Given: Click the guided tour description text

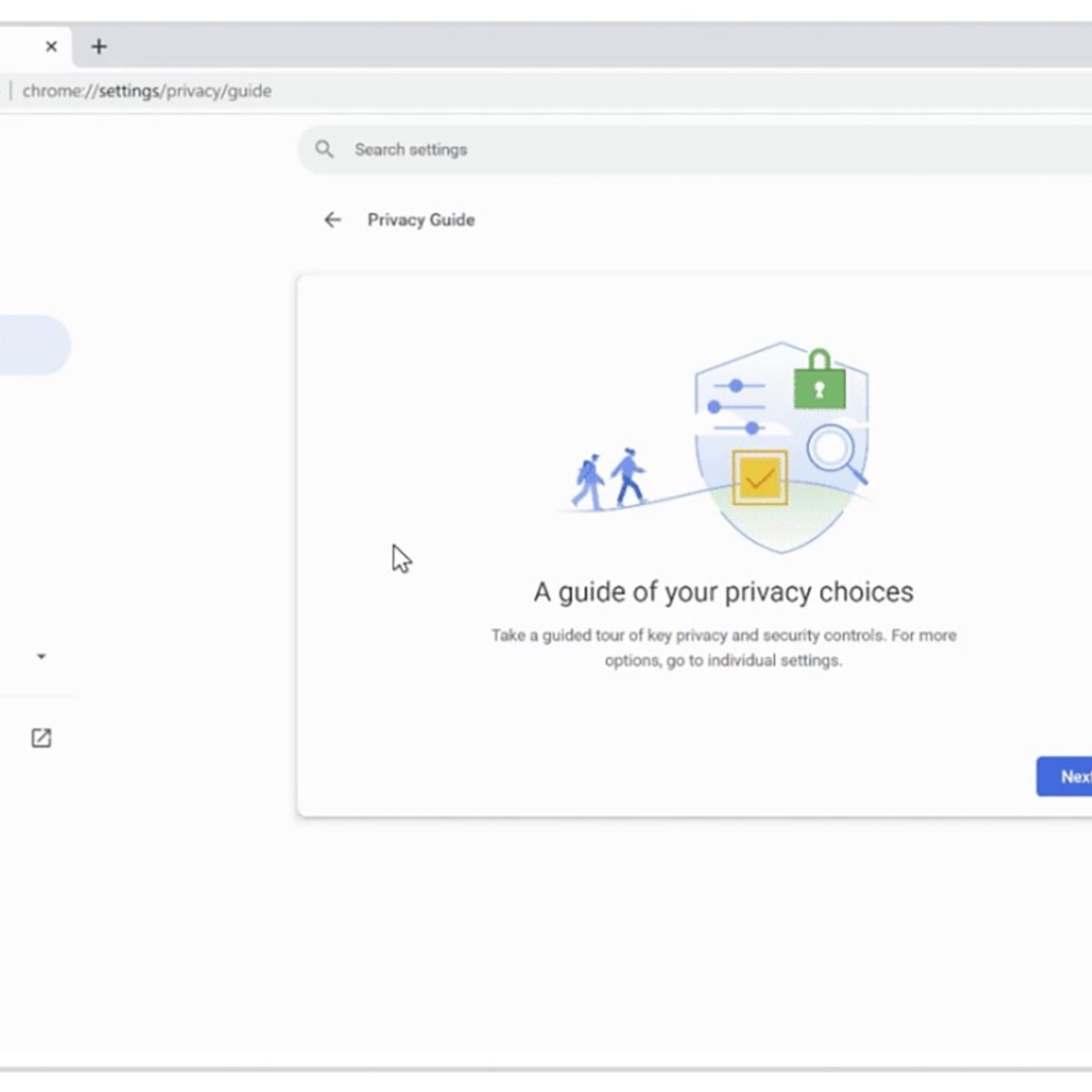Looking at the screenshot, I should click(x=723, y=647).
